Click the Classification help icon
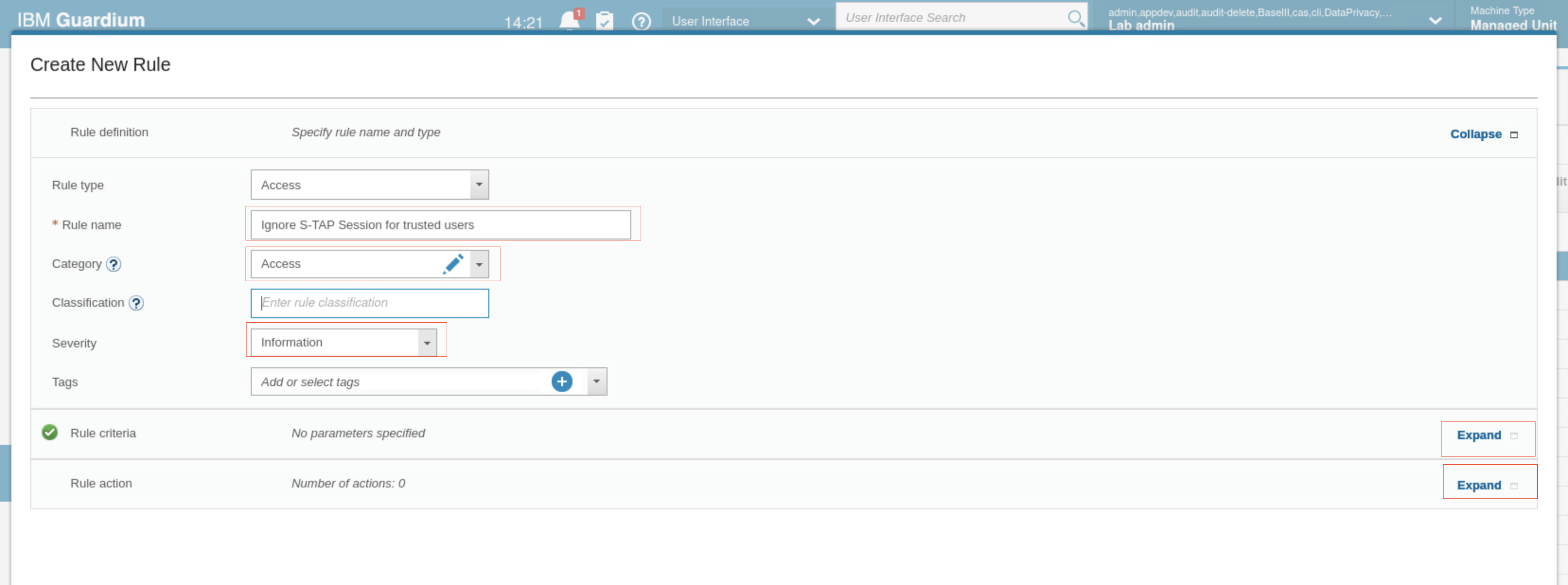 pyautogui.click(x=136, y=303)
